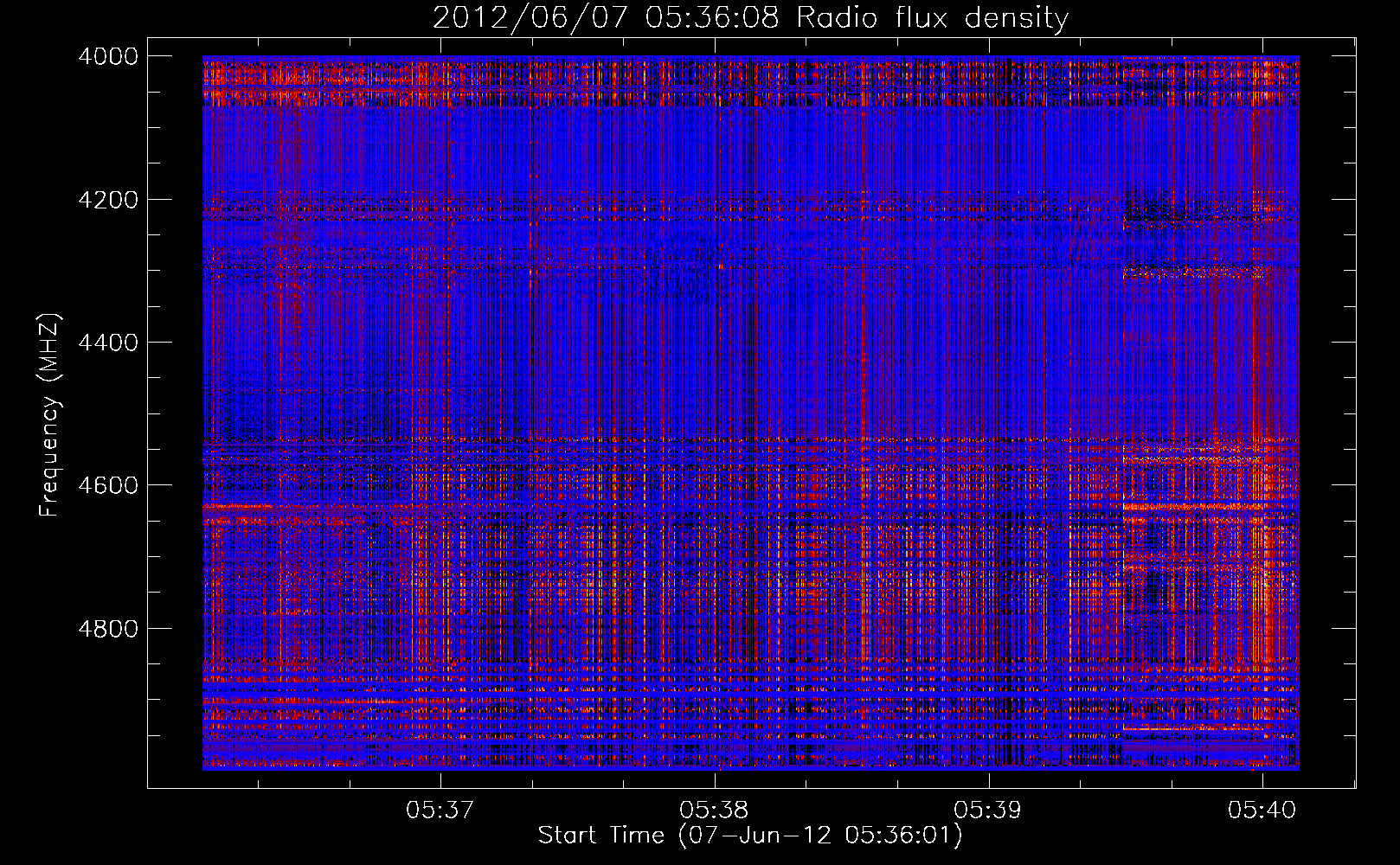Click the "Start Time (07-Jun-12 05:36:01)" label
This screenshot has width=1400, height=865.
(x=750, y=836)
